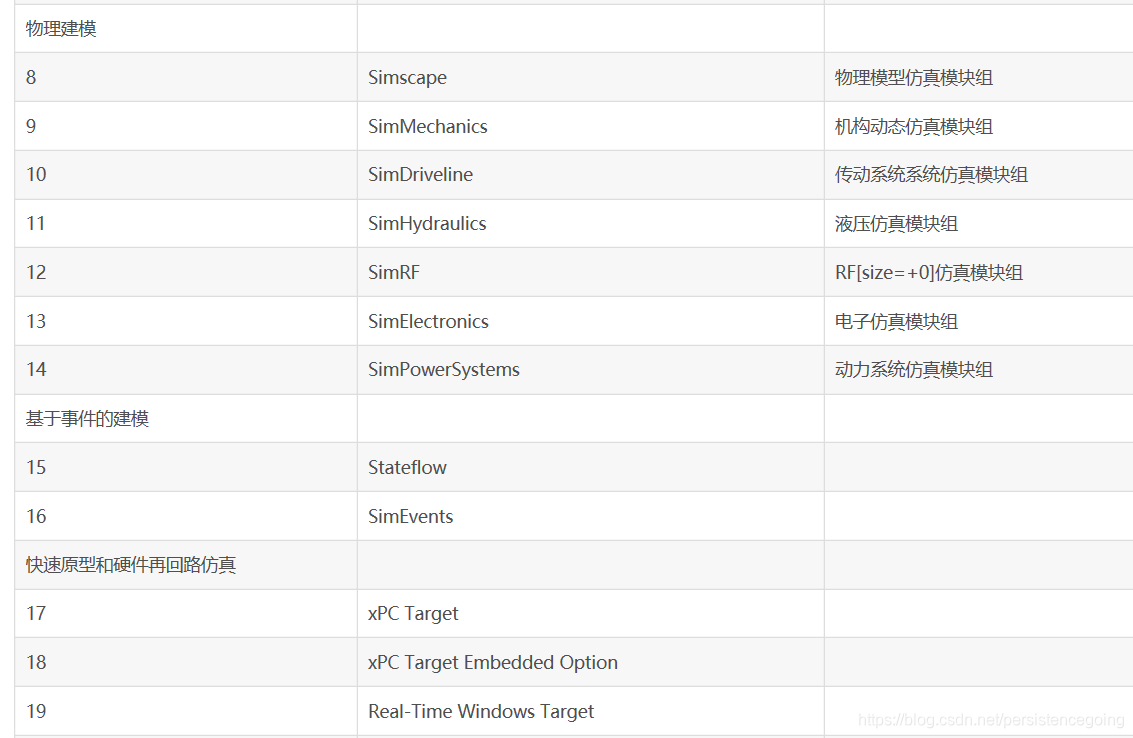Select xPC Target Embedded Option row
This screenshot has width=1133, height=738.
coord(574,662)
